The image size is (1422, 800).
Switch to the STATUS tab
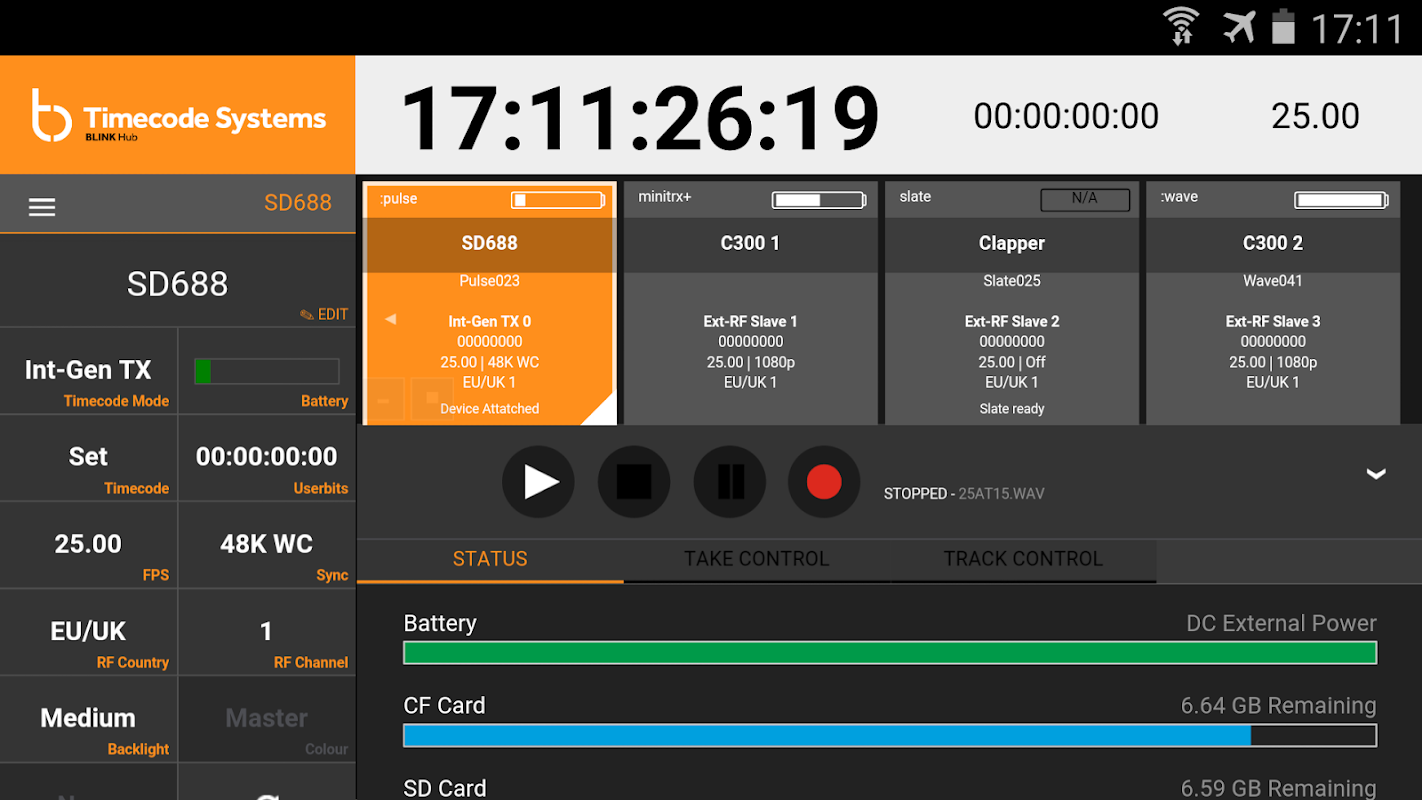click(x=490, y=560)
